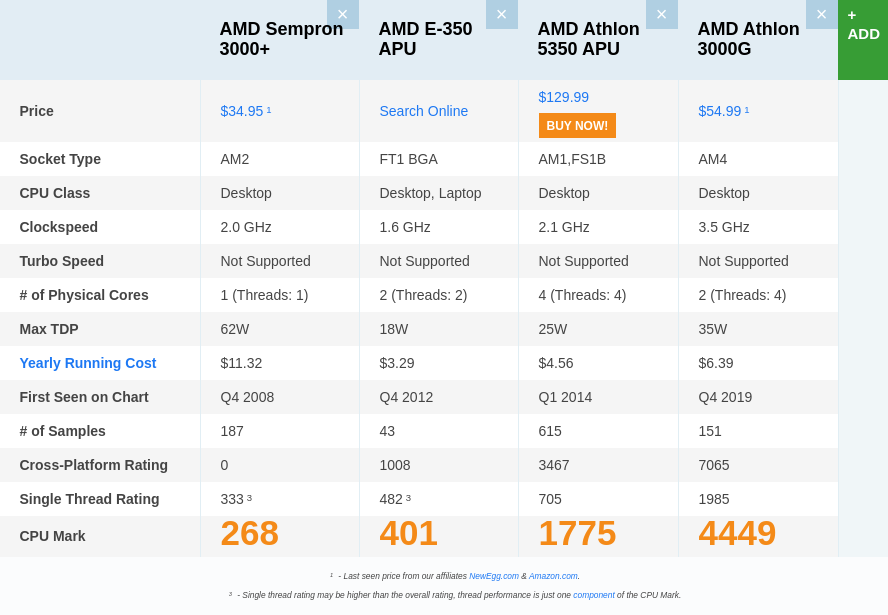
Task: Open the $34.95 Sempron price link
Action: point(242,111)
